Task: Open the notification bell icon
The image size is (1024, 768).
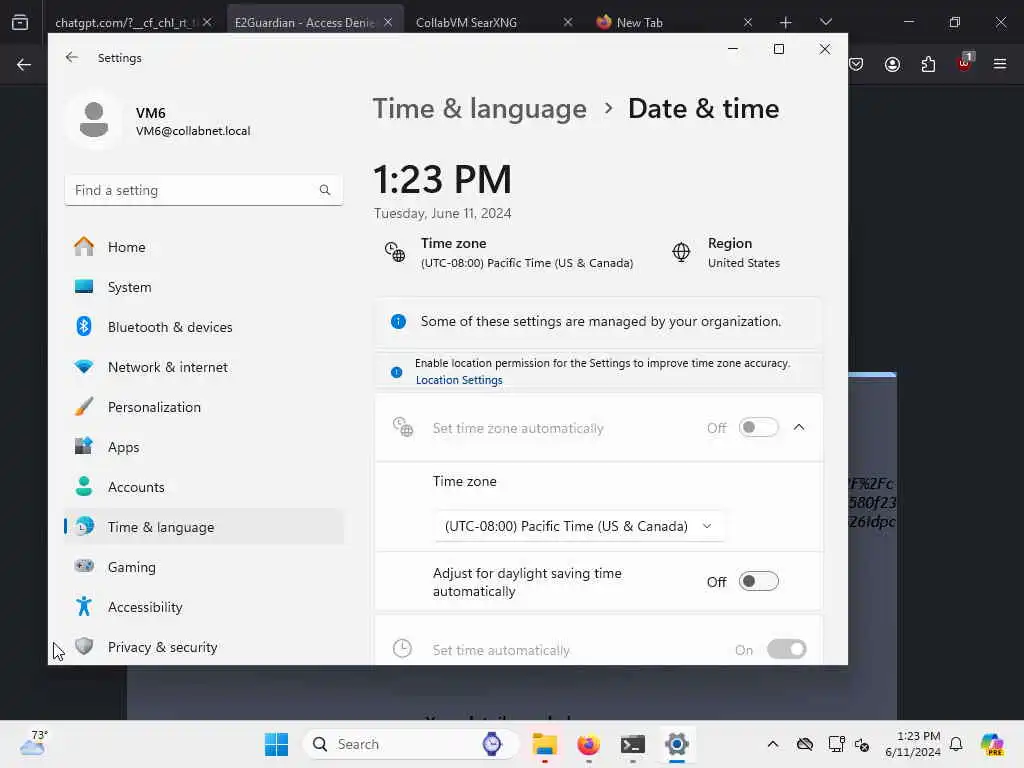Action: point(956,744)
